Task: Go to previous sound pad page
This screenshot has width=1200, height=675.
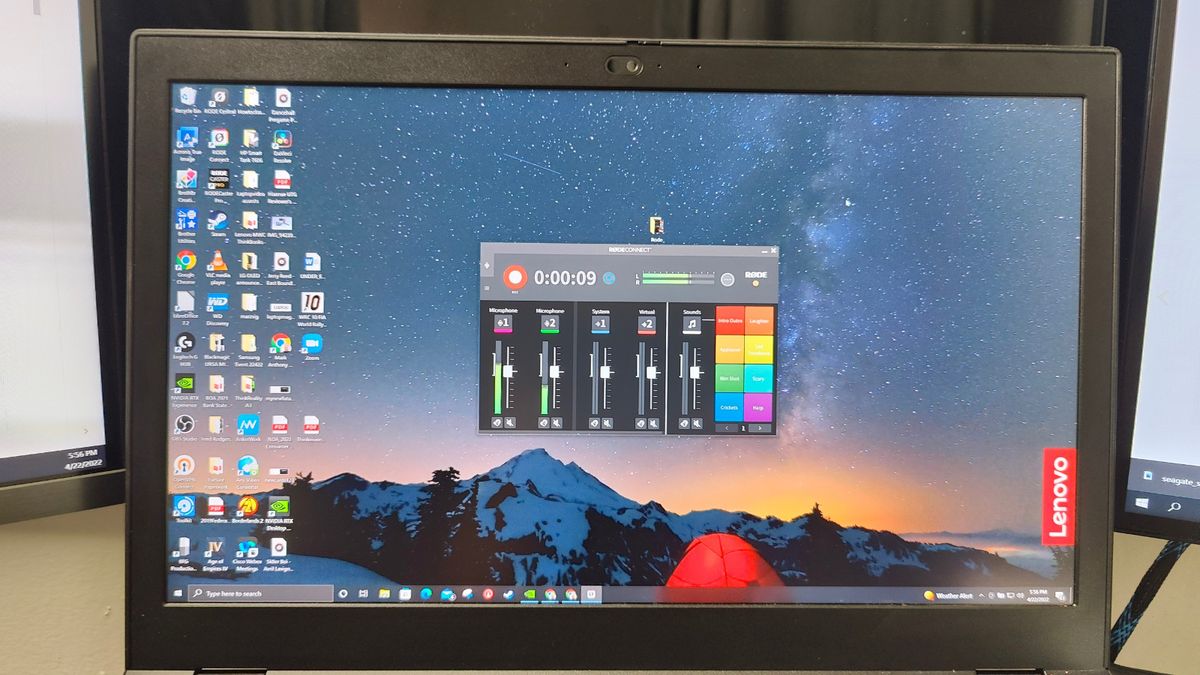Action: click(727, 428)
